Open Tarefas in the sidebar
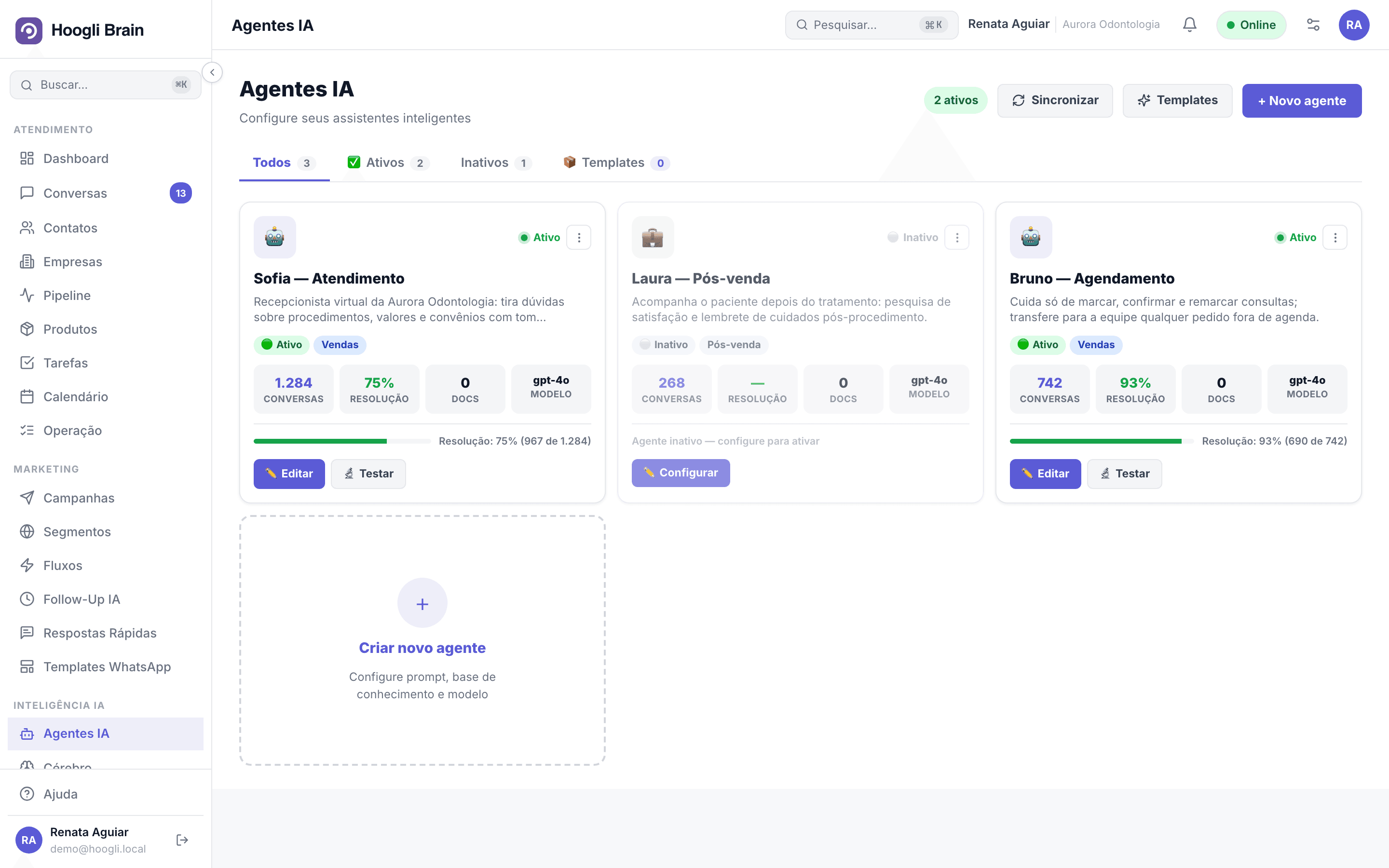 pyautogui.click(x=106, y=363)
